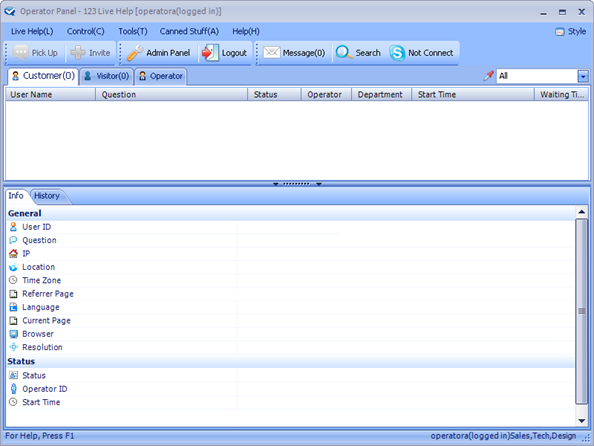Click the Info panel vertical scrollbar thumb
The width and height of the screenshot is (594, 446).
[581, 311]
